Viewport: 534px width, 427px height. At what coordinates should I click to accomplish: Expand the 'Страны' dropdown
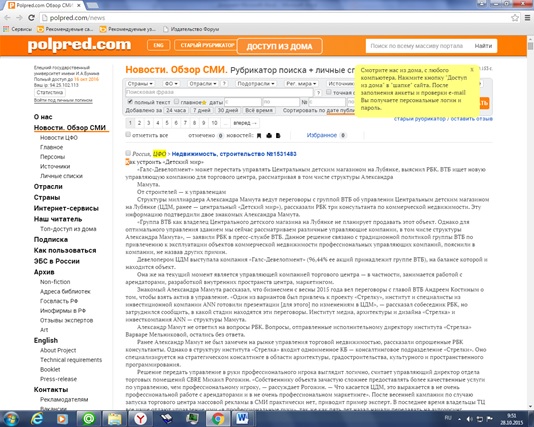tap(140, 83)
